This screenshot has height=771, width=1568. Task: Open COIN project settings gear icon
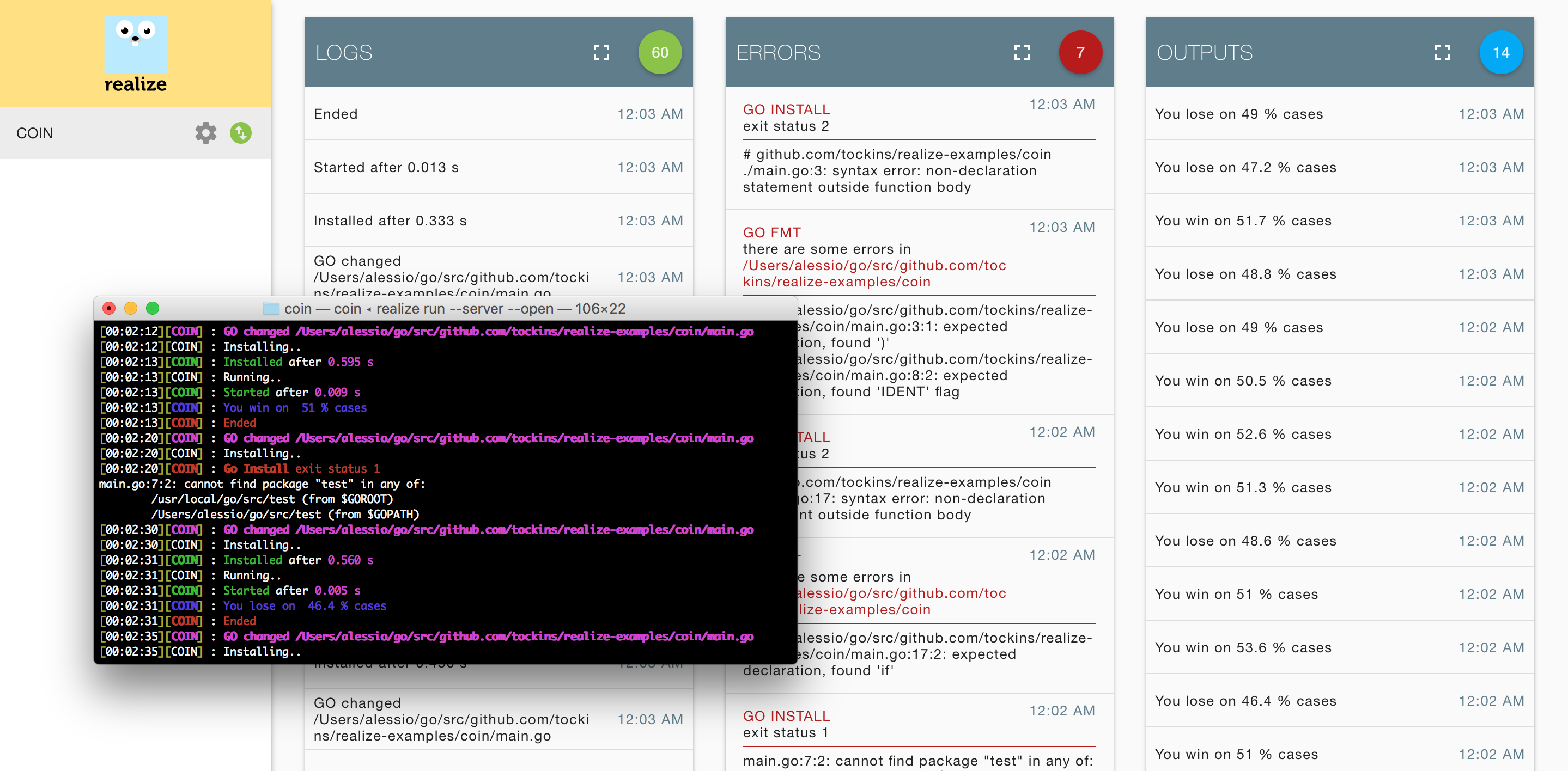(x=206, y=133)
